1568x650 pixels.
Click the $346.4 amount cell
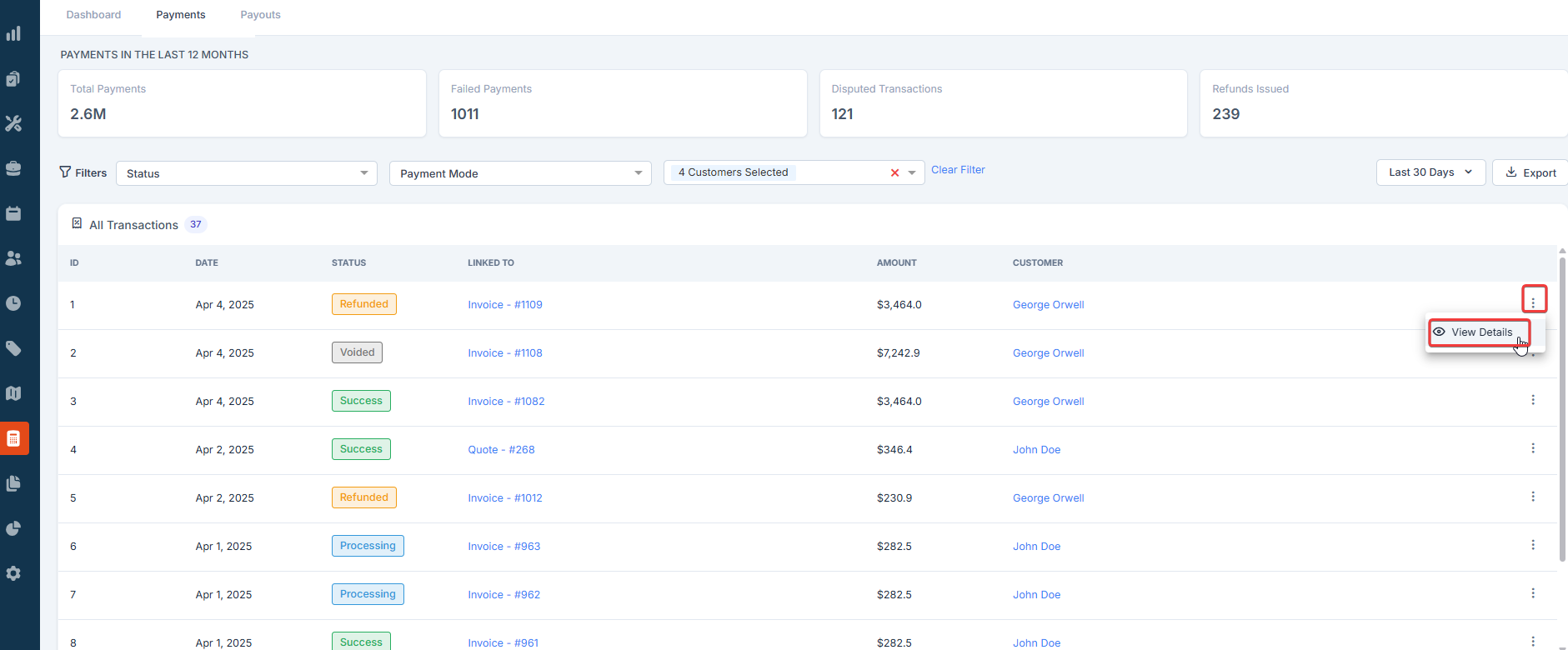pyautogui.click(x=894, y=449)
